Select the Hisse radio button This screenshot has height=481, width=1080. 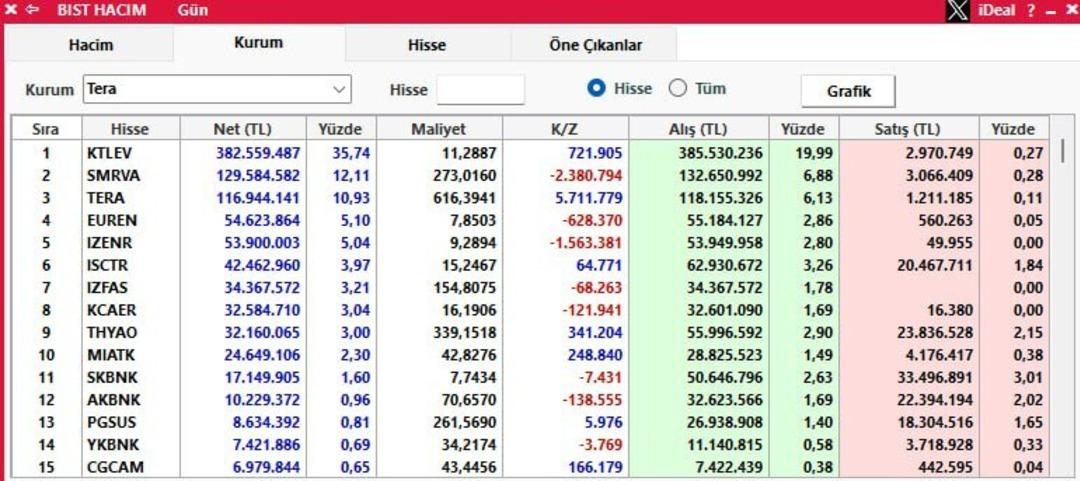[597, 89]
